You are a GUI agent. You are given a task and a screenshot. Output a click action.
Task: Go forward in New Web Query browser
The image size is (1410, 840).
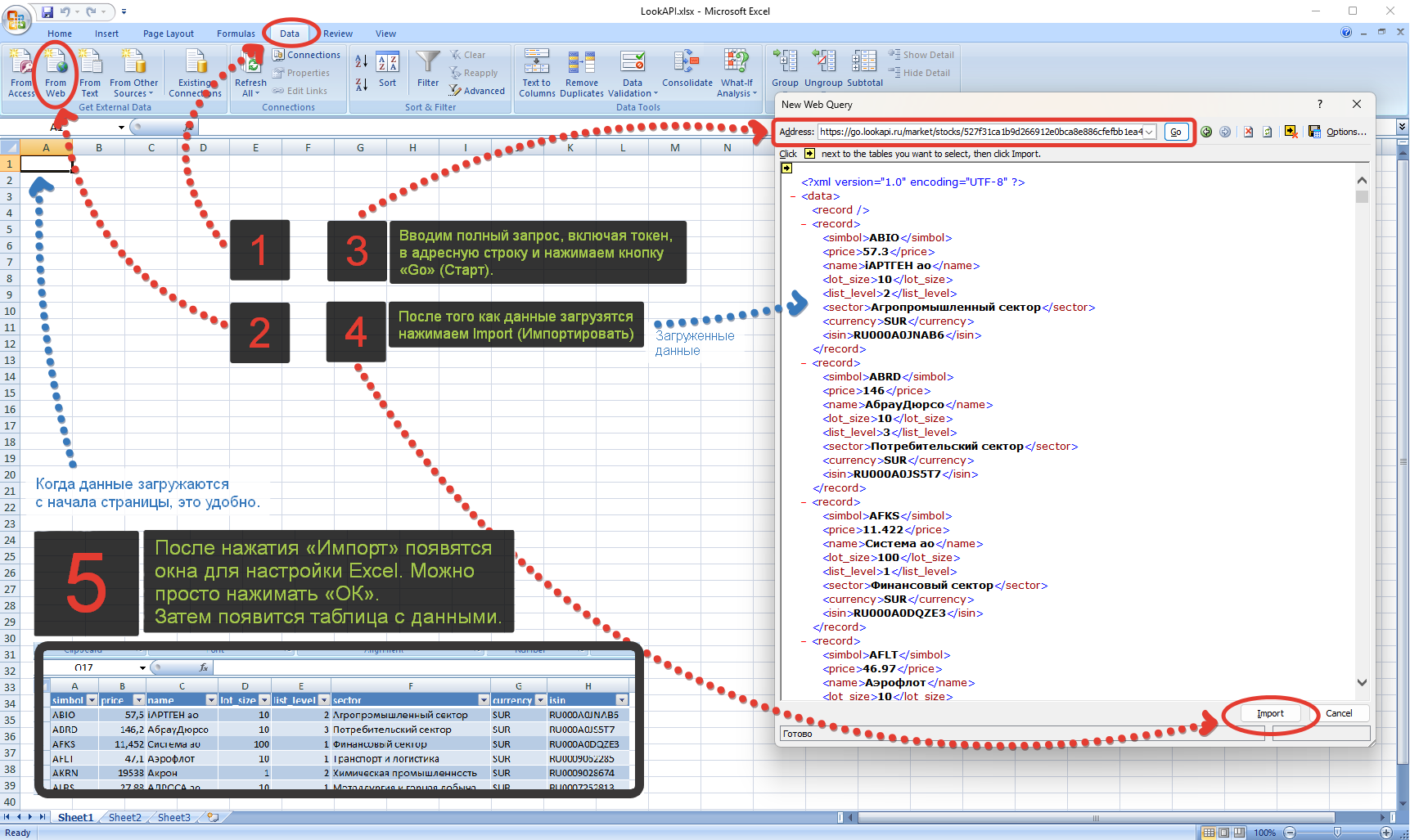click(1225, 132)
